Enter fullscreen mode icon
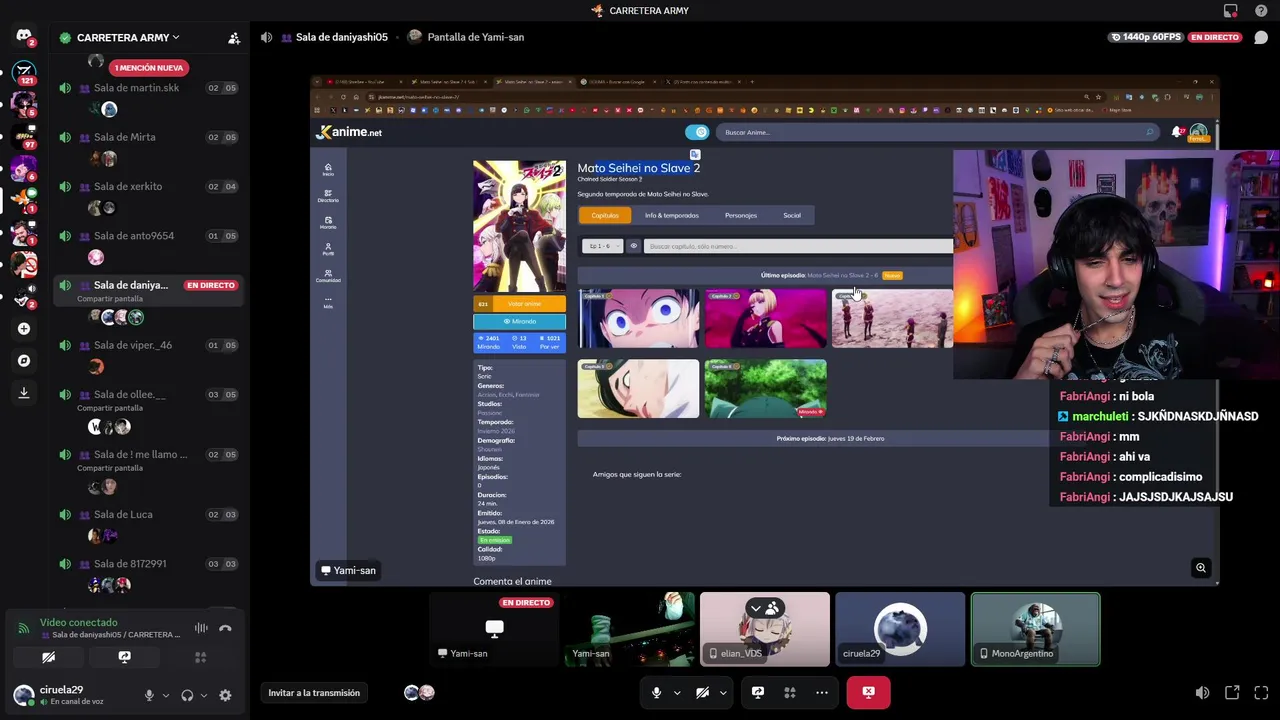1280x720 pixels. 1261,693
